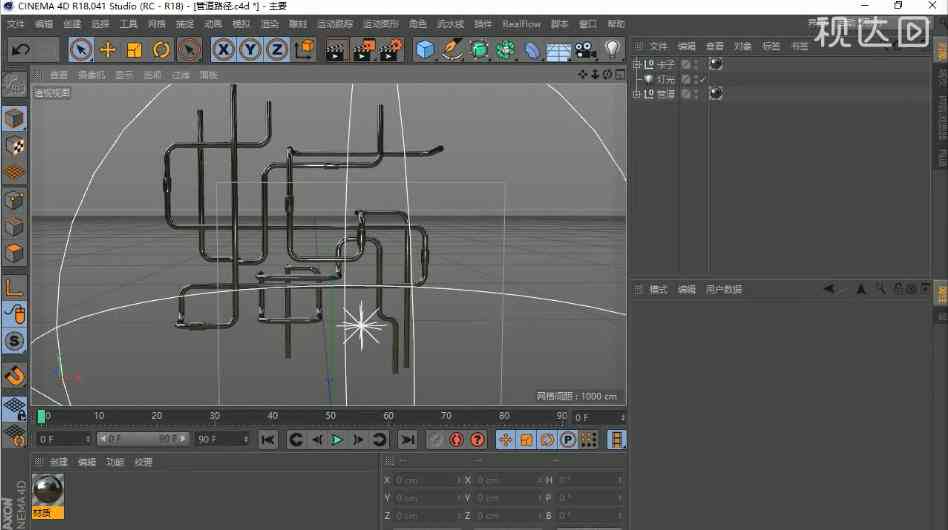Select polygons mode orange cube icon
The width and height of the screenshot is (948, 530).
click(15, 253)
